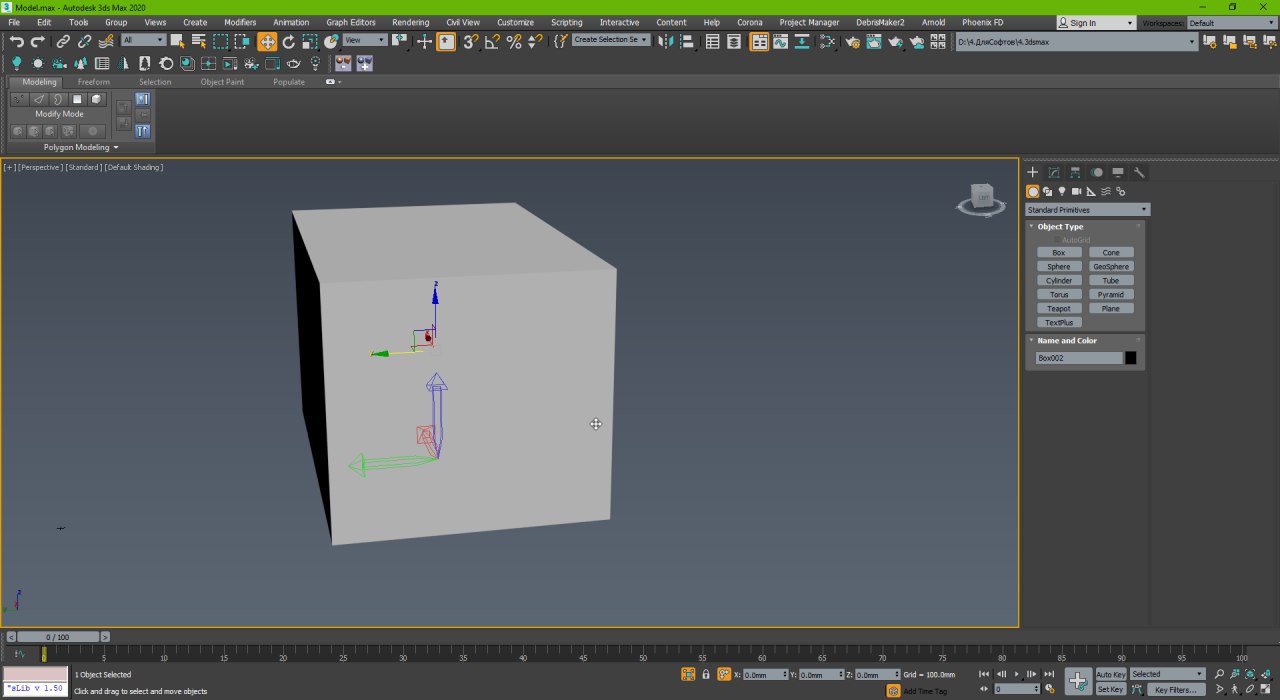Viewport: 1280px width, 700px height.
Task: Click the Sphere primitive button
Action: (x=1059, y=267)
